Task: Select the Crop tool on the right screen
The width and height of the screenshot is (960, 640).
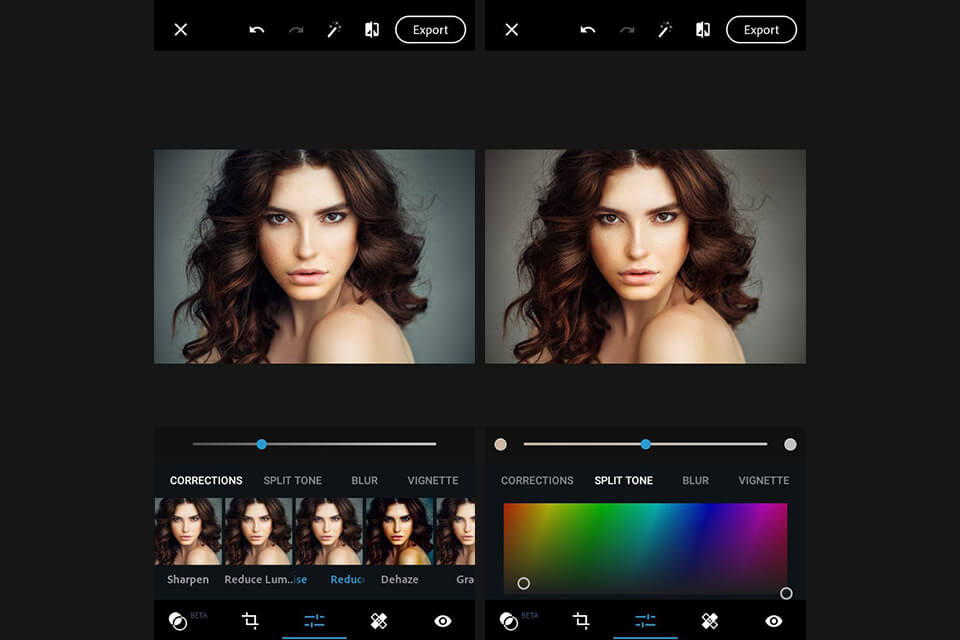Action: click(583, 621)
